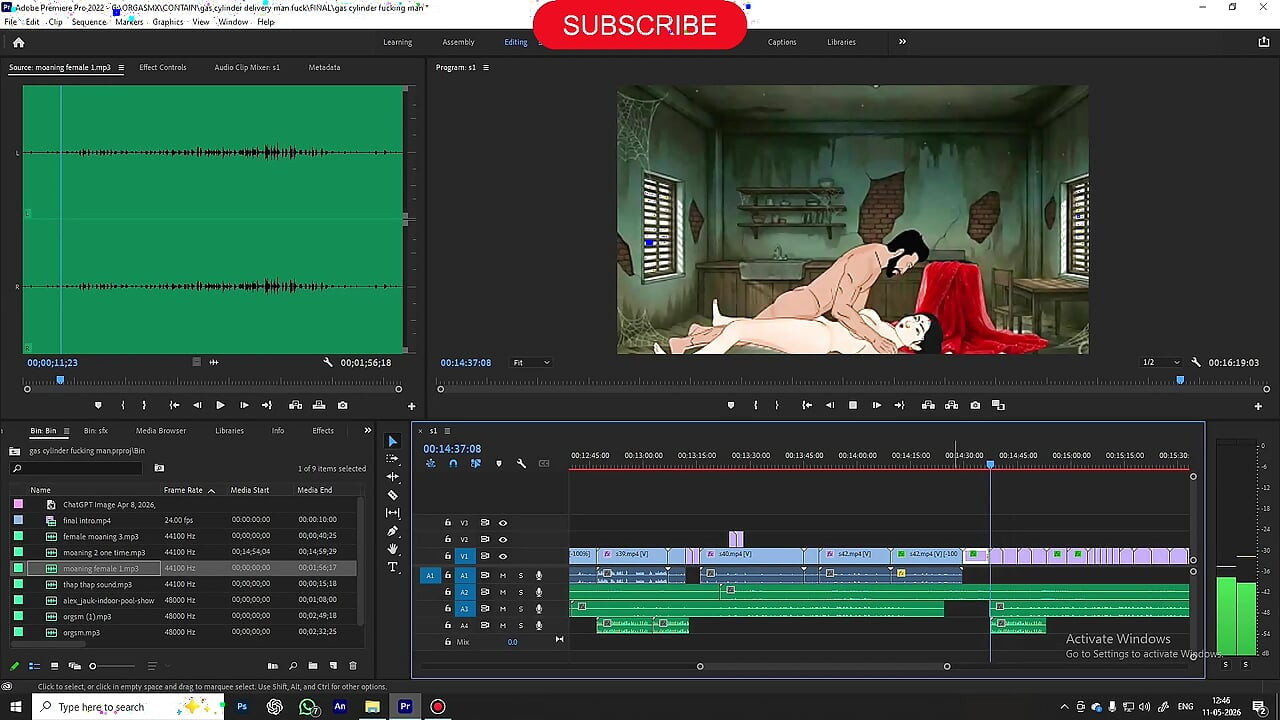The image size is (1280, 720).
Task: Toggle Snap in the timeline
Action: (x=453, y=463)
